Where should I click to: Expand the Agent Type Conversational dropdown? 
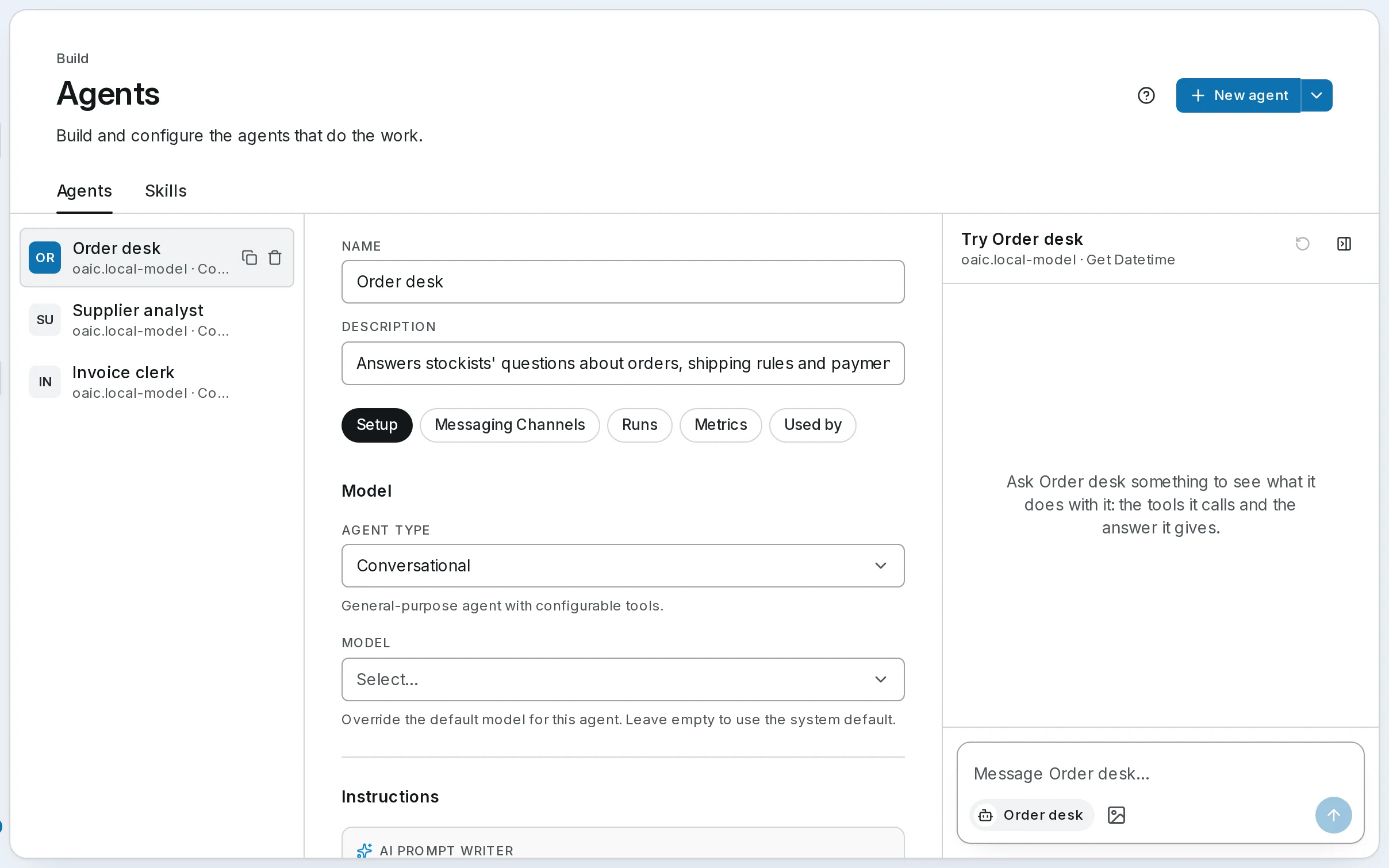[623, 566]
